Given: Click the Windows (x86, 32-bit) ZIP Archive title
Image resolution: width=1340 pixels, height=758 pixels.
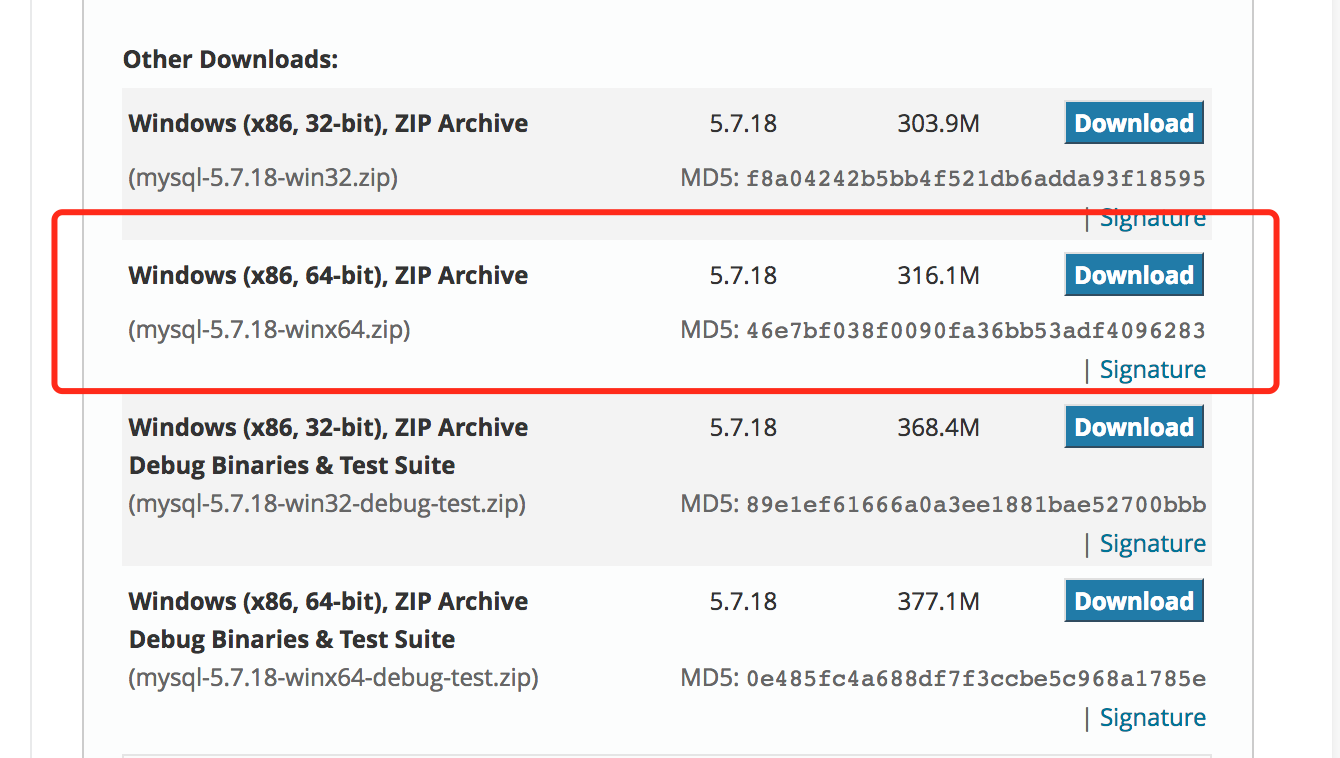Looking at the screenshot, I should click(x=328, y=122).
